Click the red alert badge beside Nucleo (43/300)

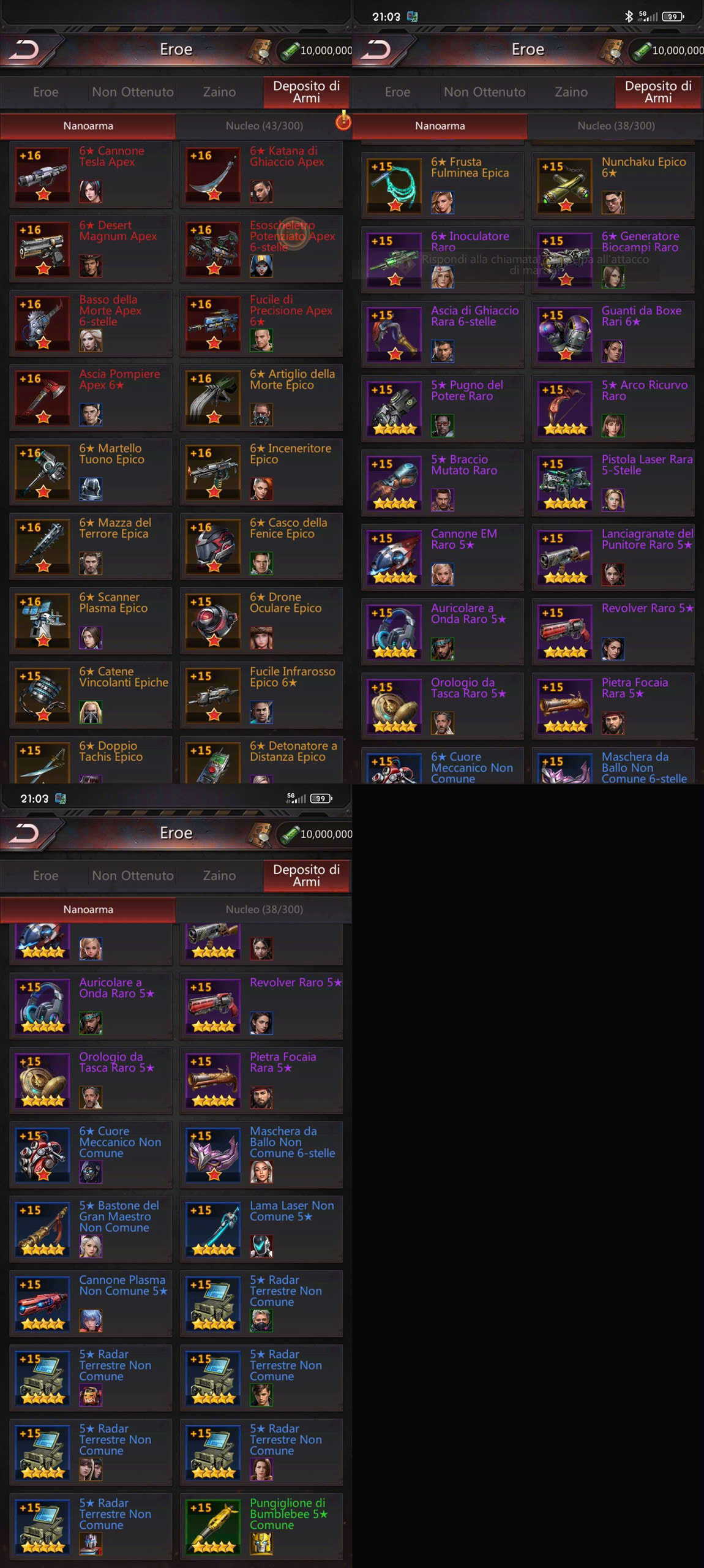343,121
